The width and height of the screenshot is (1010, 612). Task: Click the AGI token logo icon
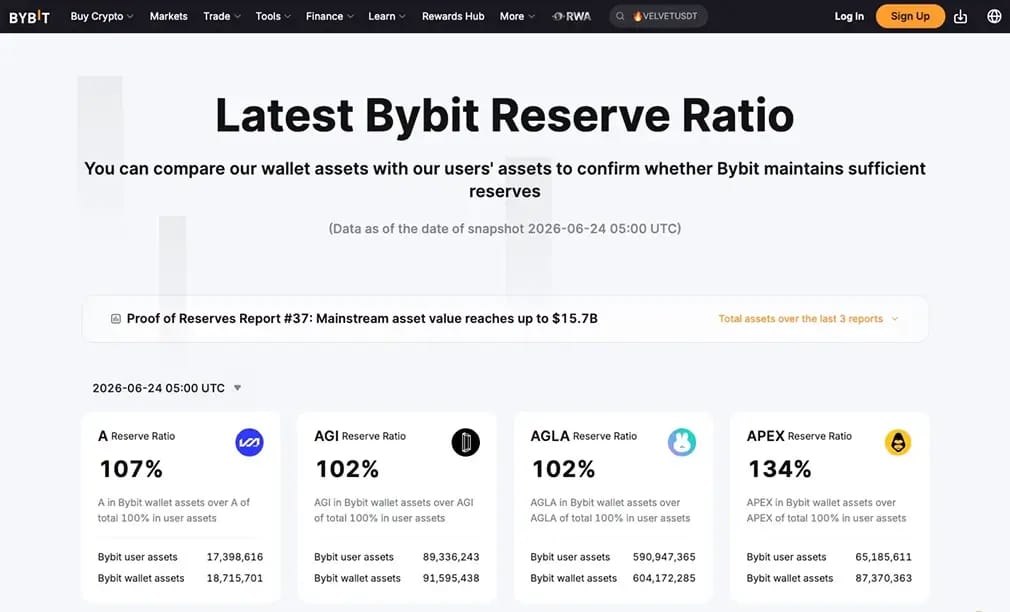(x=466, y=443)
